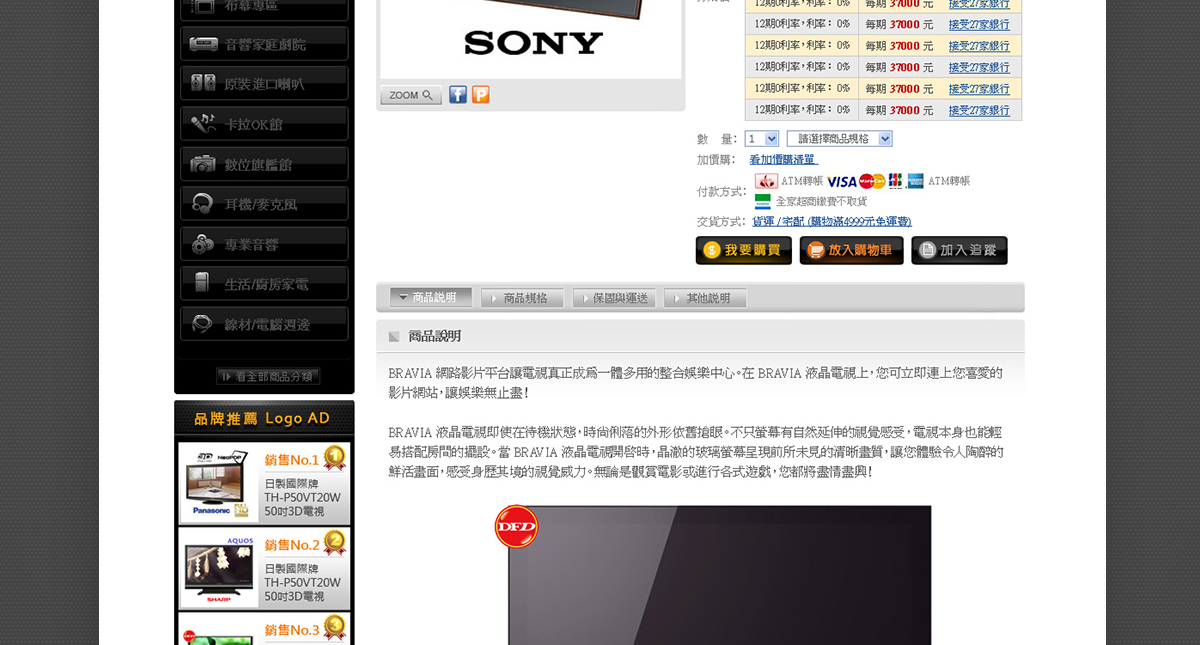Click the 銷售No.1 product text TH-P50VT20W
Screen dimensions: 1200x645
point(303,497)
